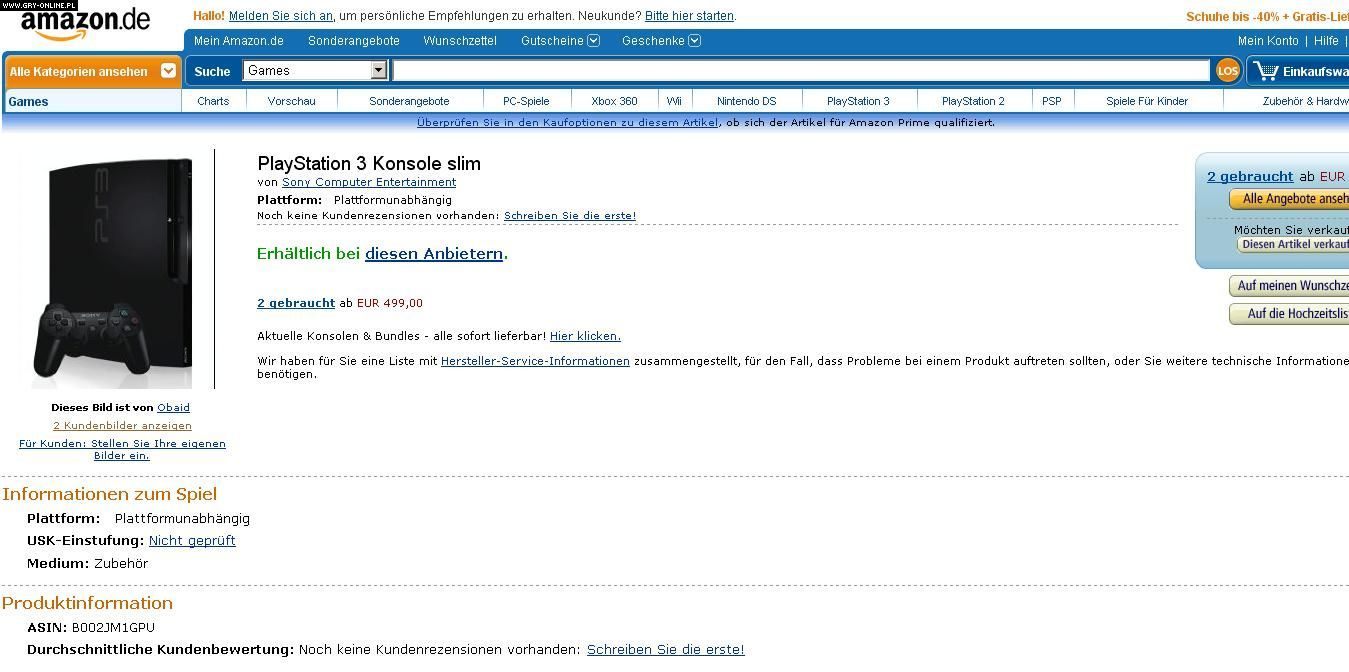
Task: Click the EUR 499,00 price
Action: [x=390, y=303]
